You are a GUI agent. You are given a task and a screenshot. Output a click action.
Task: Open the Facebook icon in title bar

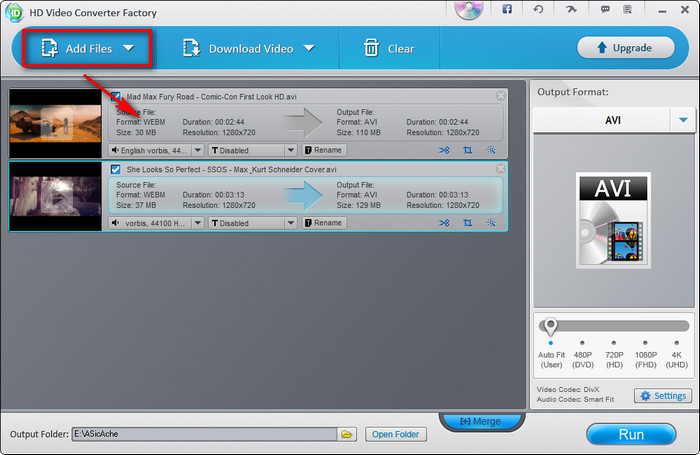tap(507, 9)
